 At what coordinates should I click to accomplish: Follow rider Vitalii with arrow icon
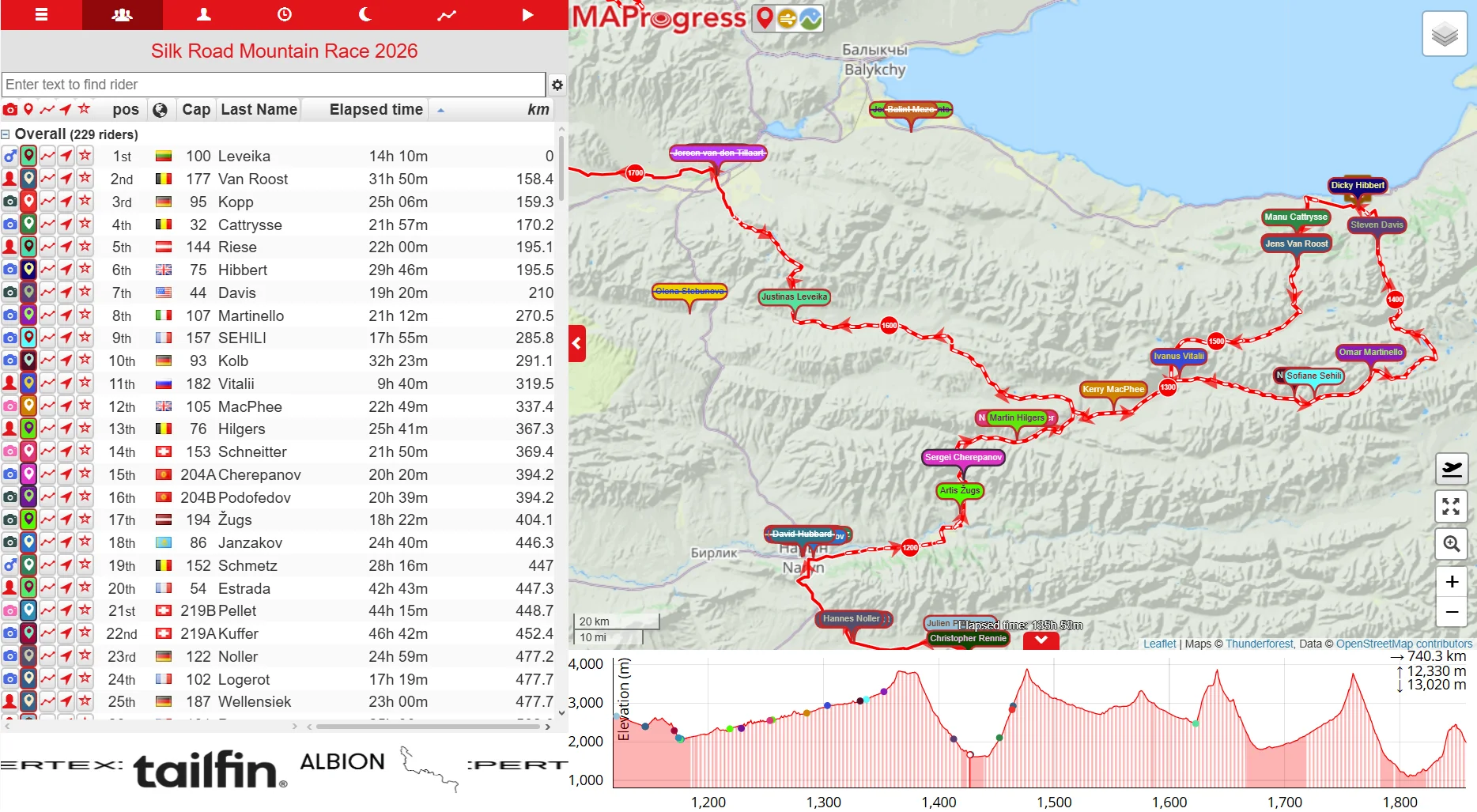tap(66, 383)
